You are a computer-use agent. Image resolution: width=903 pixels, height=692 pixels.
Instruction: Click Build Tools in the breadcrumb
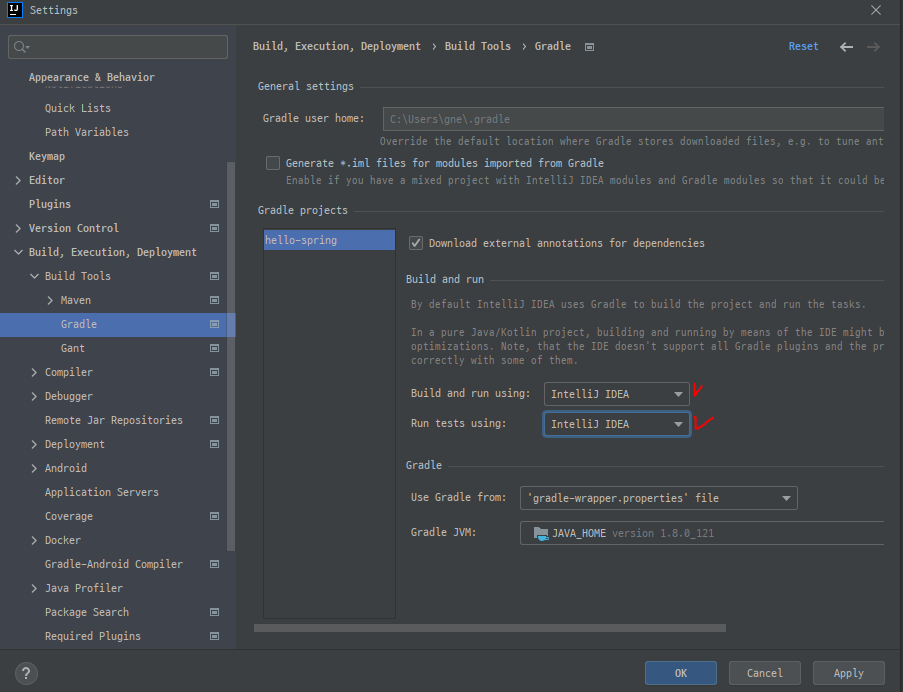tap(477, 46)
